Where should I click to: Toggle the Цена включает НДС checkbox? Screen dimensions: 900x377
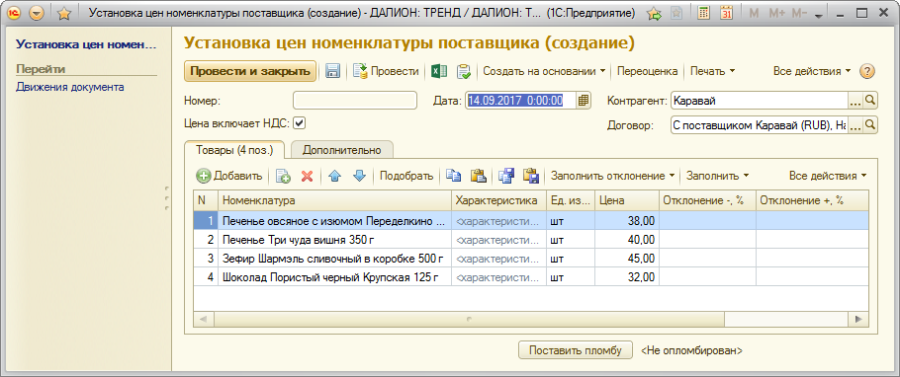[x=300, y=122]
